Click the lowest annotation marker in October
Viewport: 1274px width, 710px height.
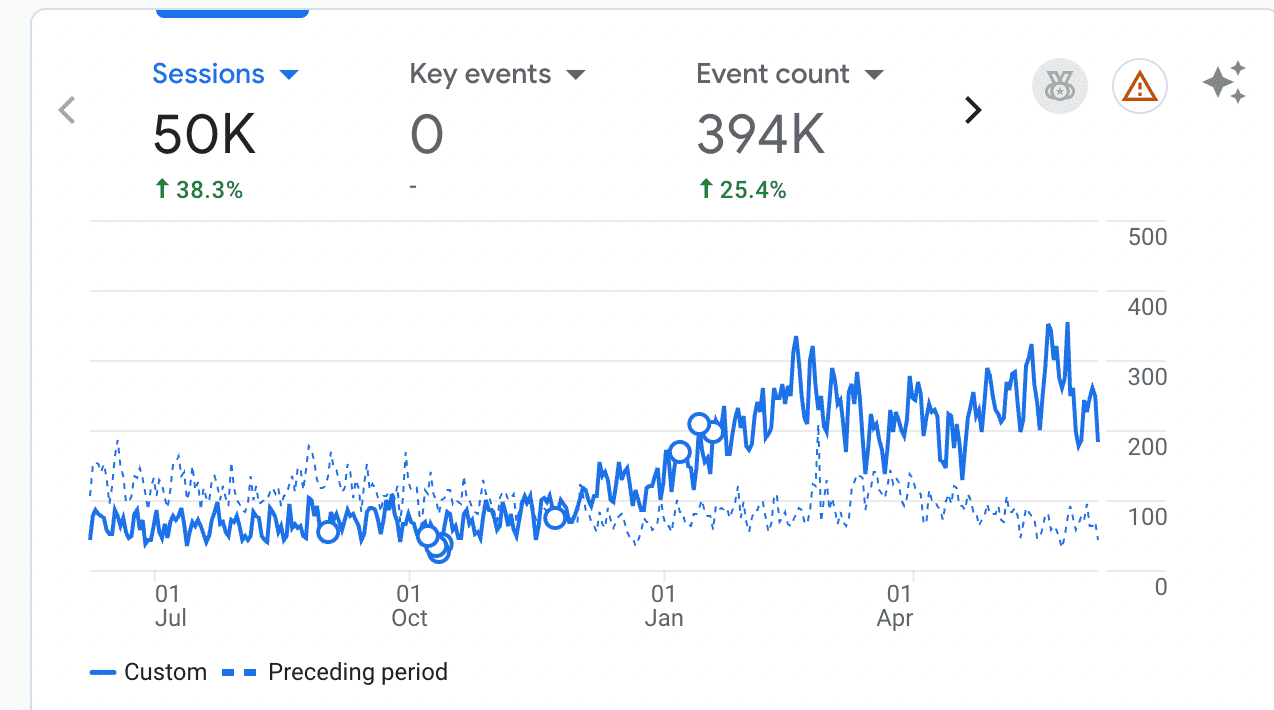438,551
